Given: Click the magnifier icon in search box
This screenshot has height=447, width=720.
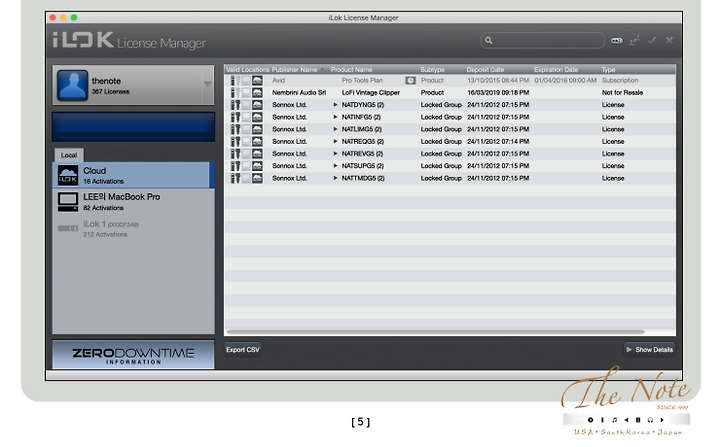Looking at the screenshot, I should [x=489, y=40].
